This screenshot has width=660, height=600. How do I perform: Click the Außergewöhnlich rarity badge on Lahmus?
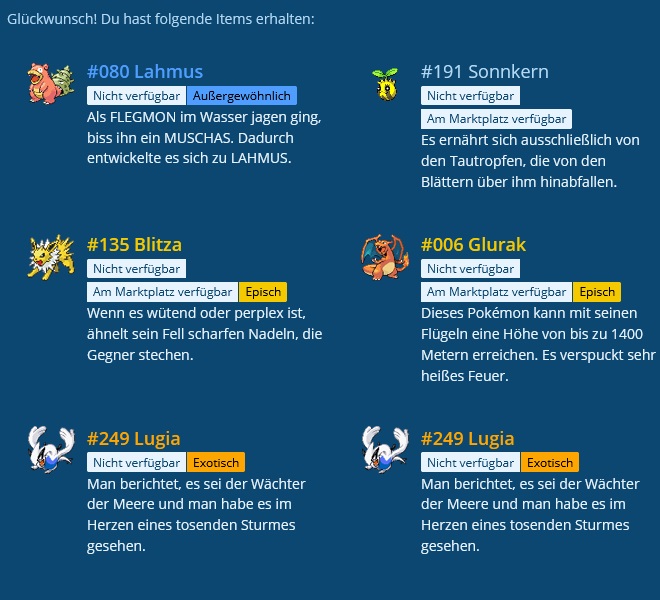(x=241, y=96)
